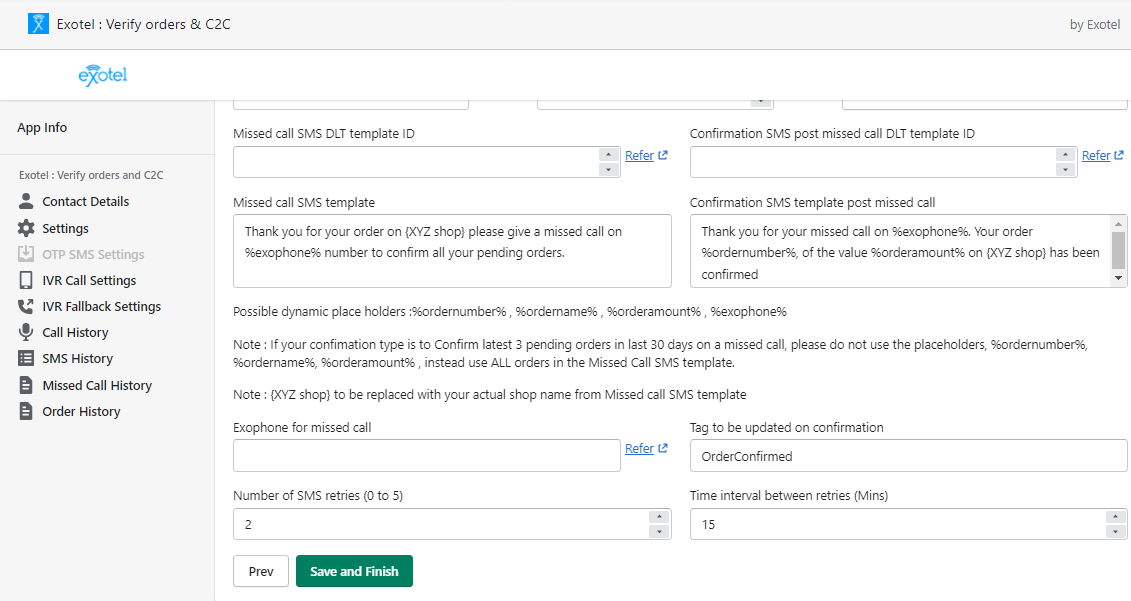Image resolution: width=1131 pixels, height=601 pixels.
Task: Decrease Confirmation SMS DLT template ID value
Action: pos(1065,170)
